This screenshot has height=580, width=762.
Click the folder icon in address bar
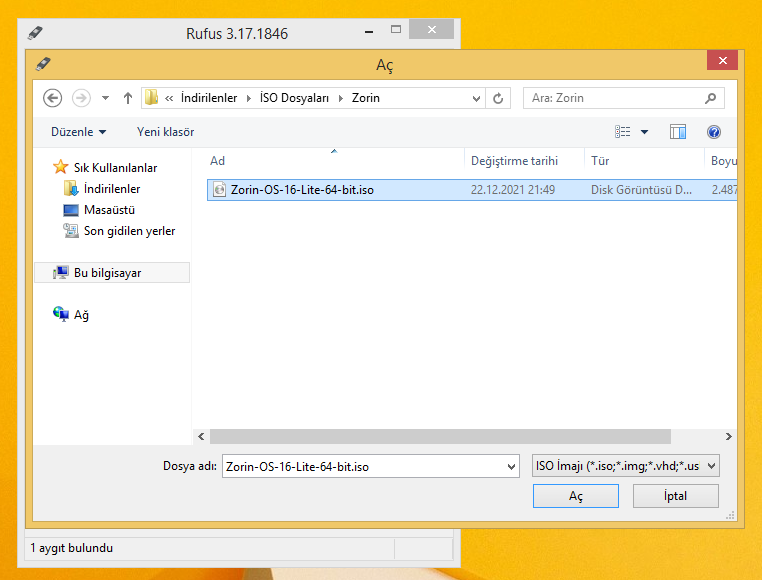(x=152, y=98)
